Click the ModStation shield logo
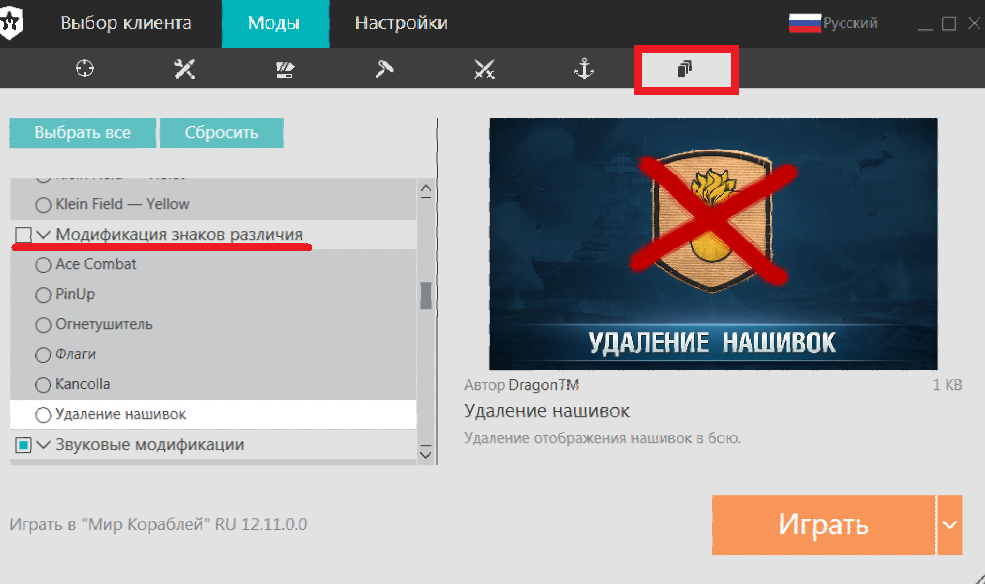Viewport: 985px width, 584px height. (11, 23)
